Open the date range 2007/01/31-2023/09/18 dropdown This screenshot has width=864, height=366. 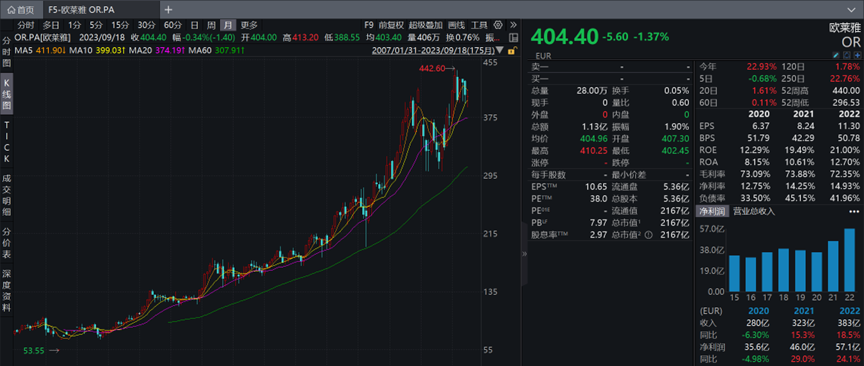pos(438,50)
